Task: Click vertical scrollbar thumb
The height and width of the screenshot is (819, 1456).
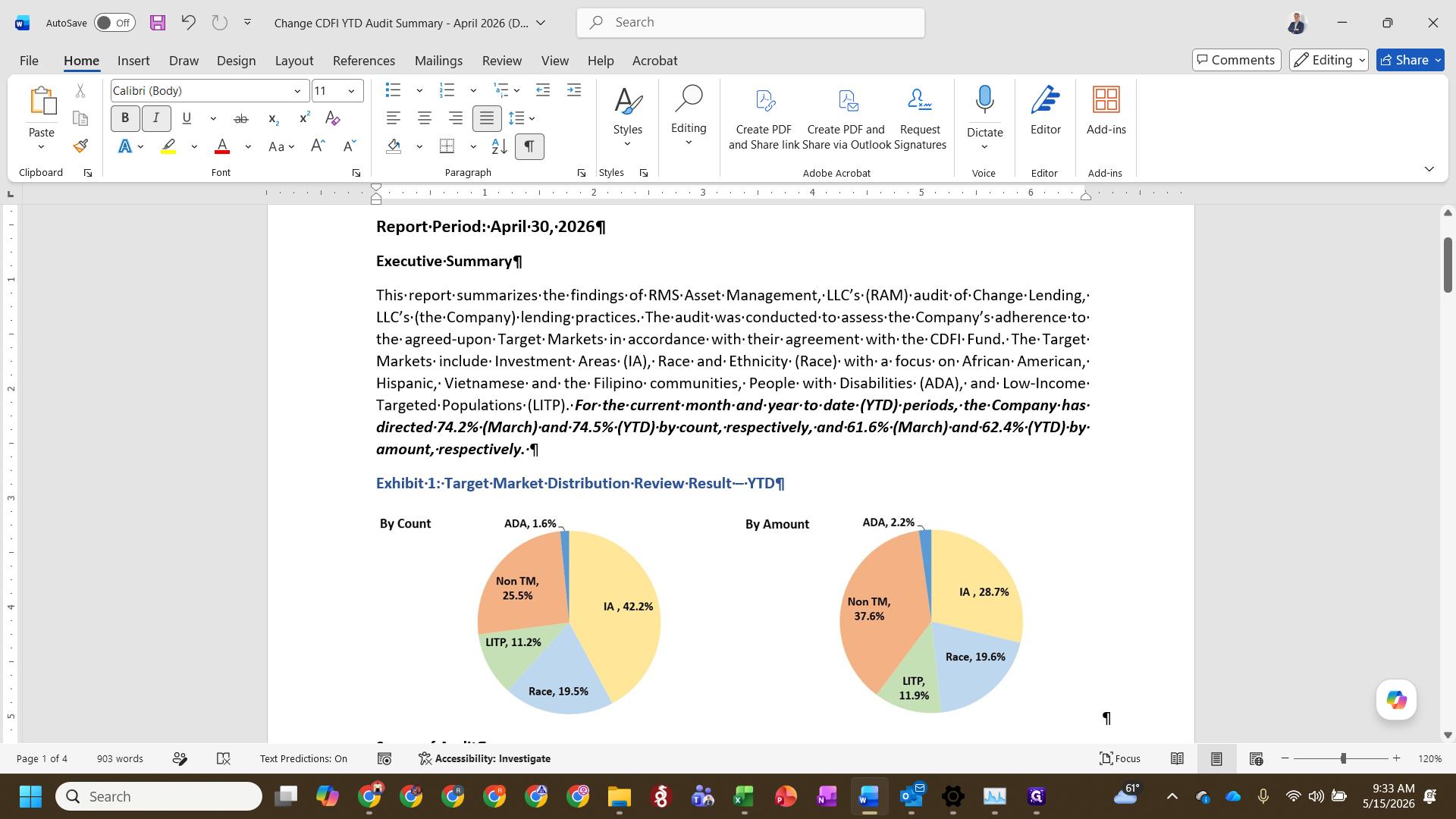Action: (x=1447, y=265)
